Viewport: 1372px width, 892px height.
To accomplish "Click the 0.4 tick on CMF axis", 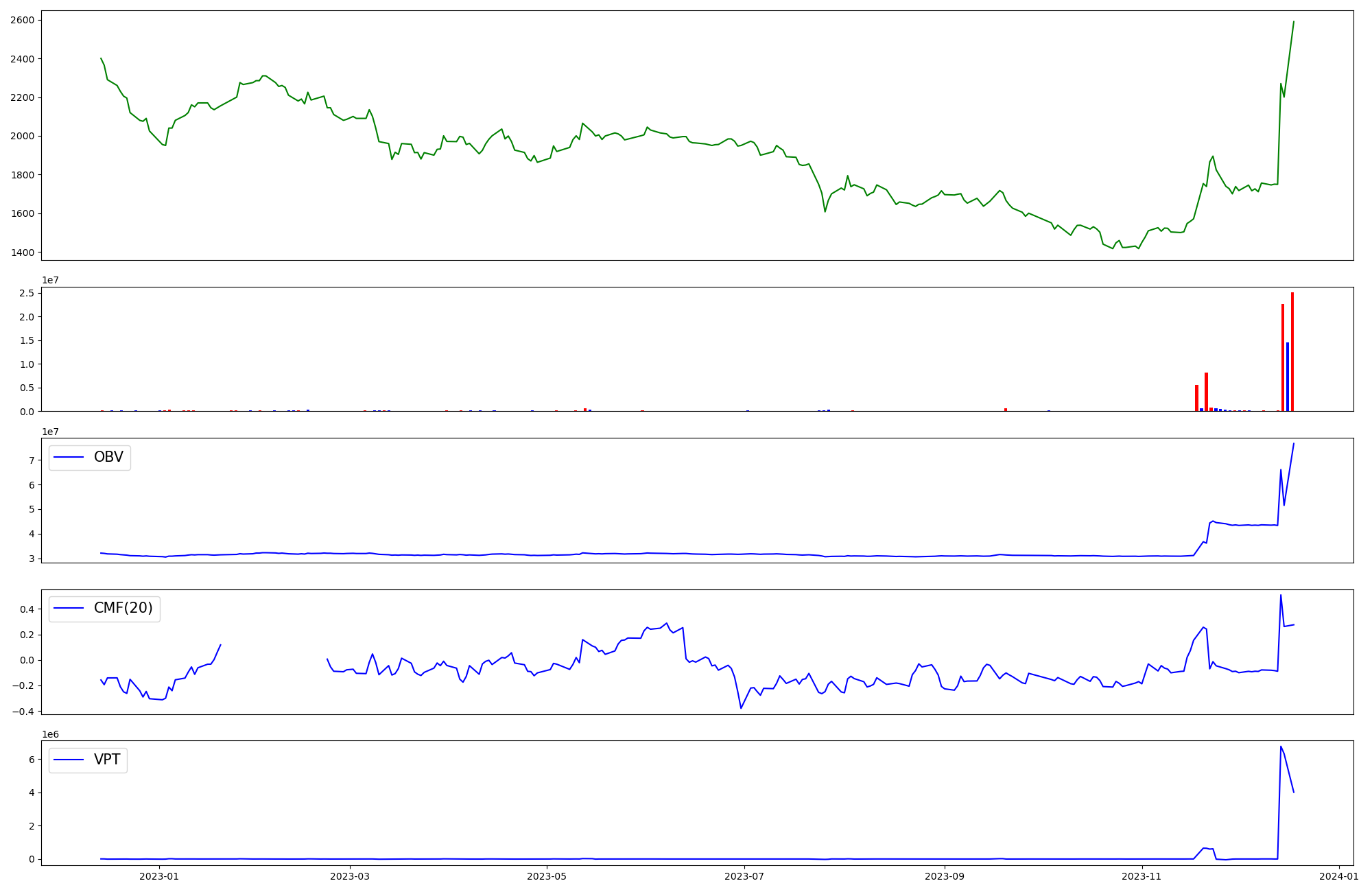I will click(25, 609).
